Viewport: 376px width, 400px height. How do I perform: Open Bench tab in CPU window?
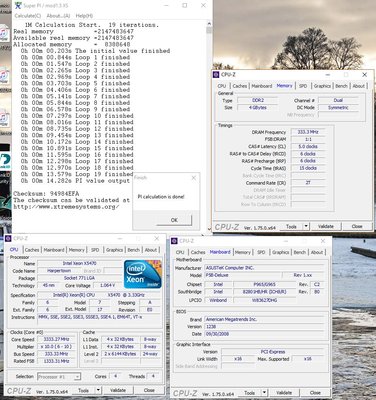pos(134,250)
